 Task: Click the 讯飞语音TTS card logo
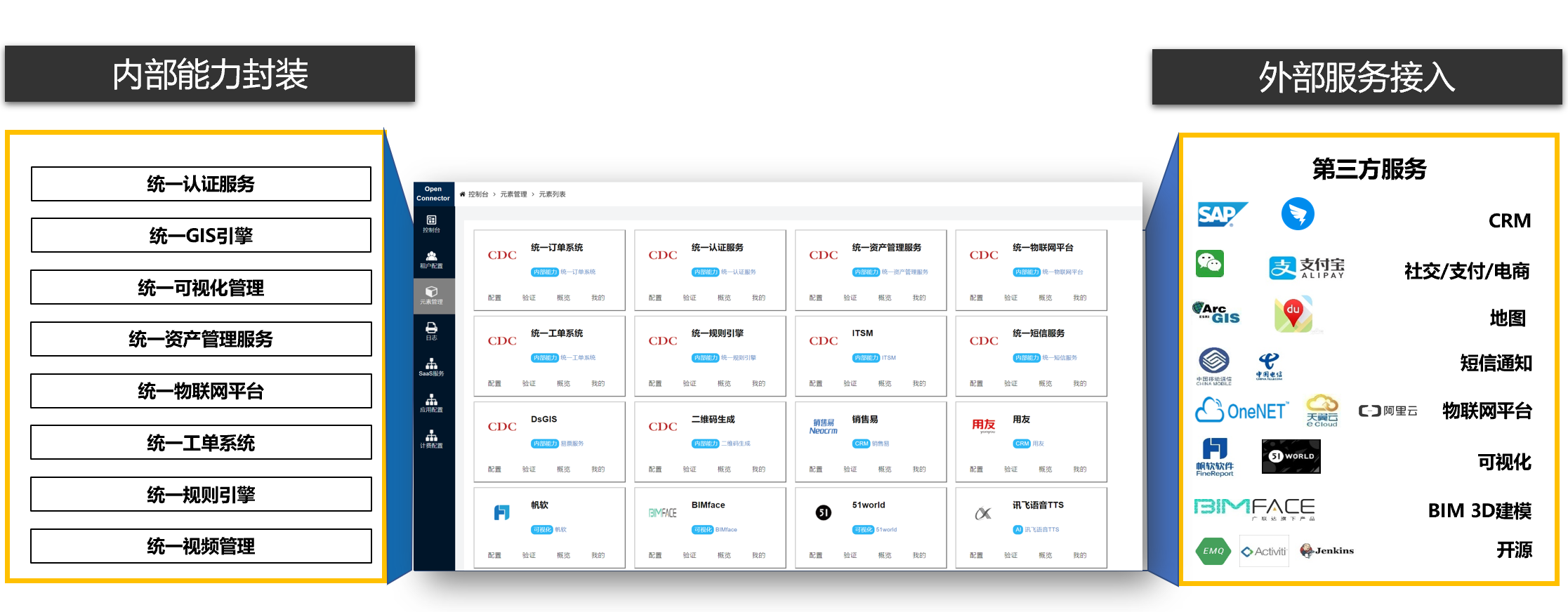pos(984,513)
